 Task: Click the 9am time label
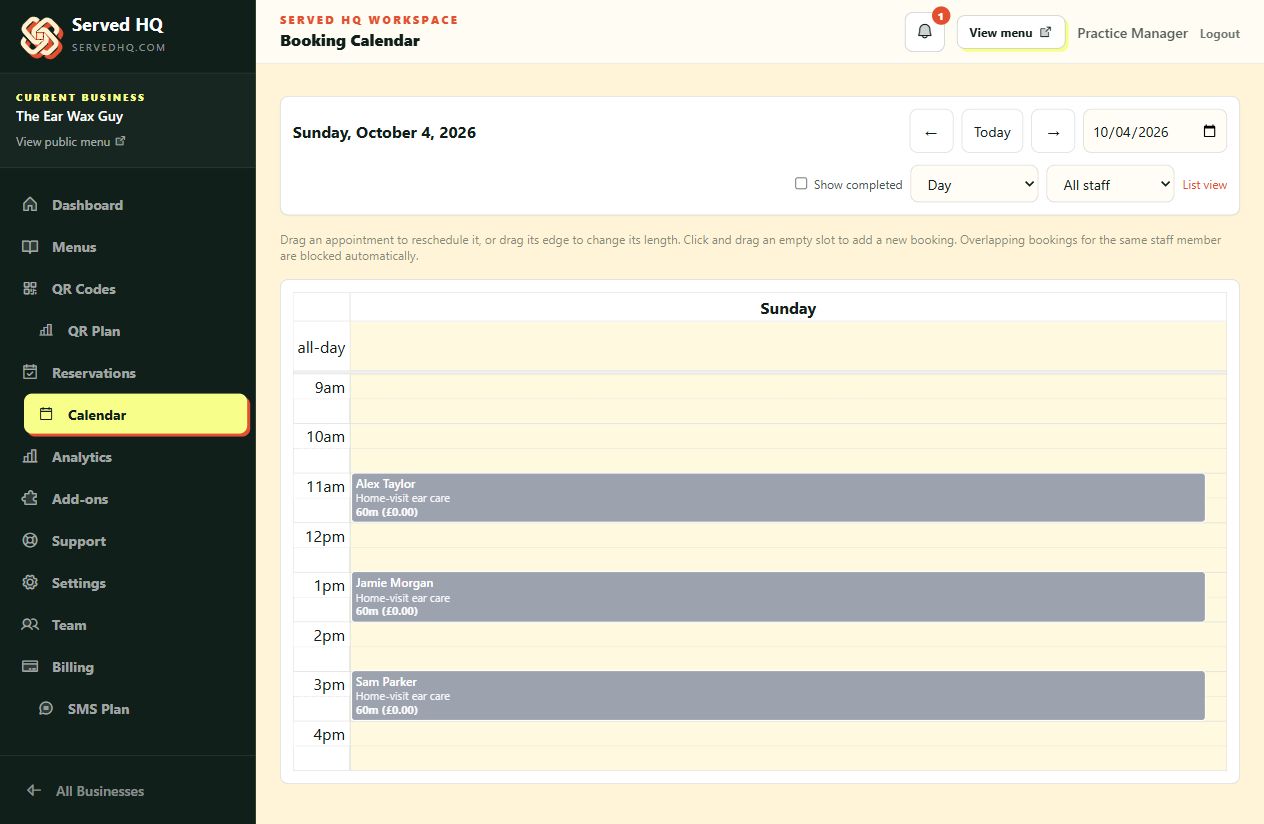(x=329, y=387)
